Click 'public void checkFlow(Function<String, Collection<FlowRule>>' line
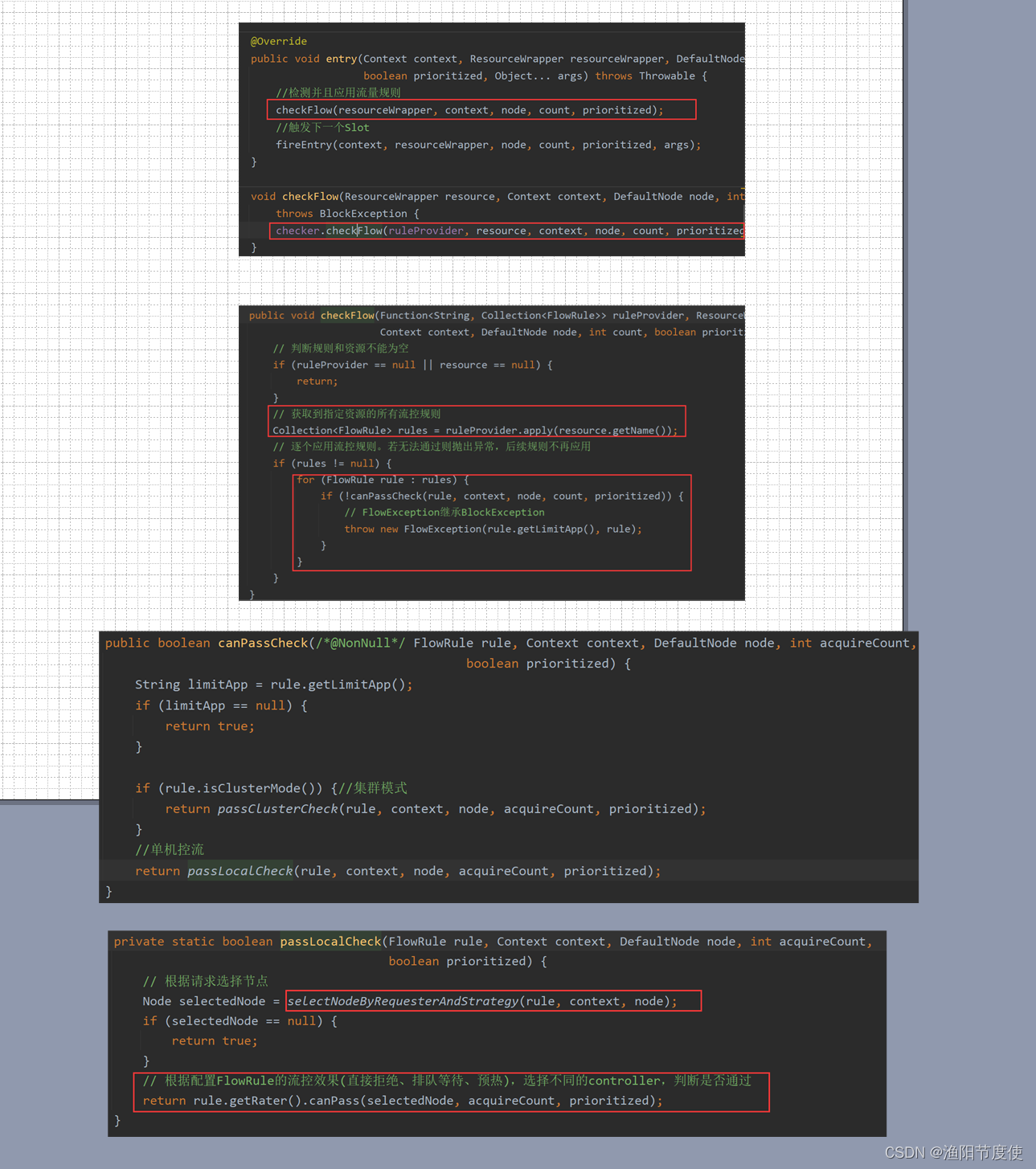Image resolution: width=1036 pixels, height=1169 pixels. 496,315
